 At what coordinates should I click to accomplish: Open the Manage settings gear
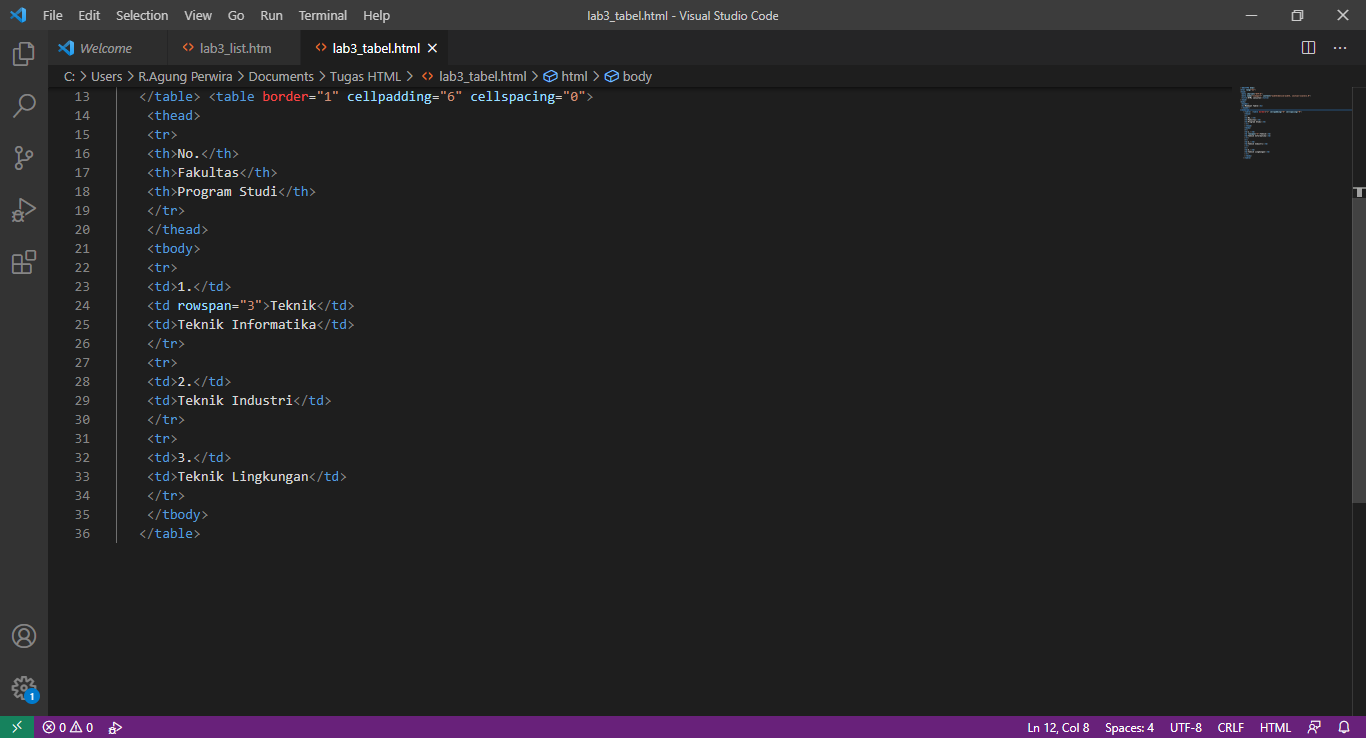(x=23, y=688)
